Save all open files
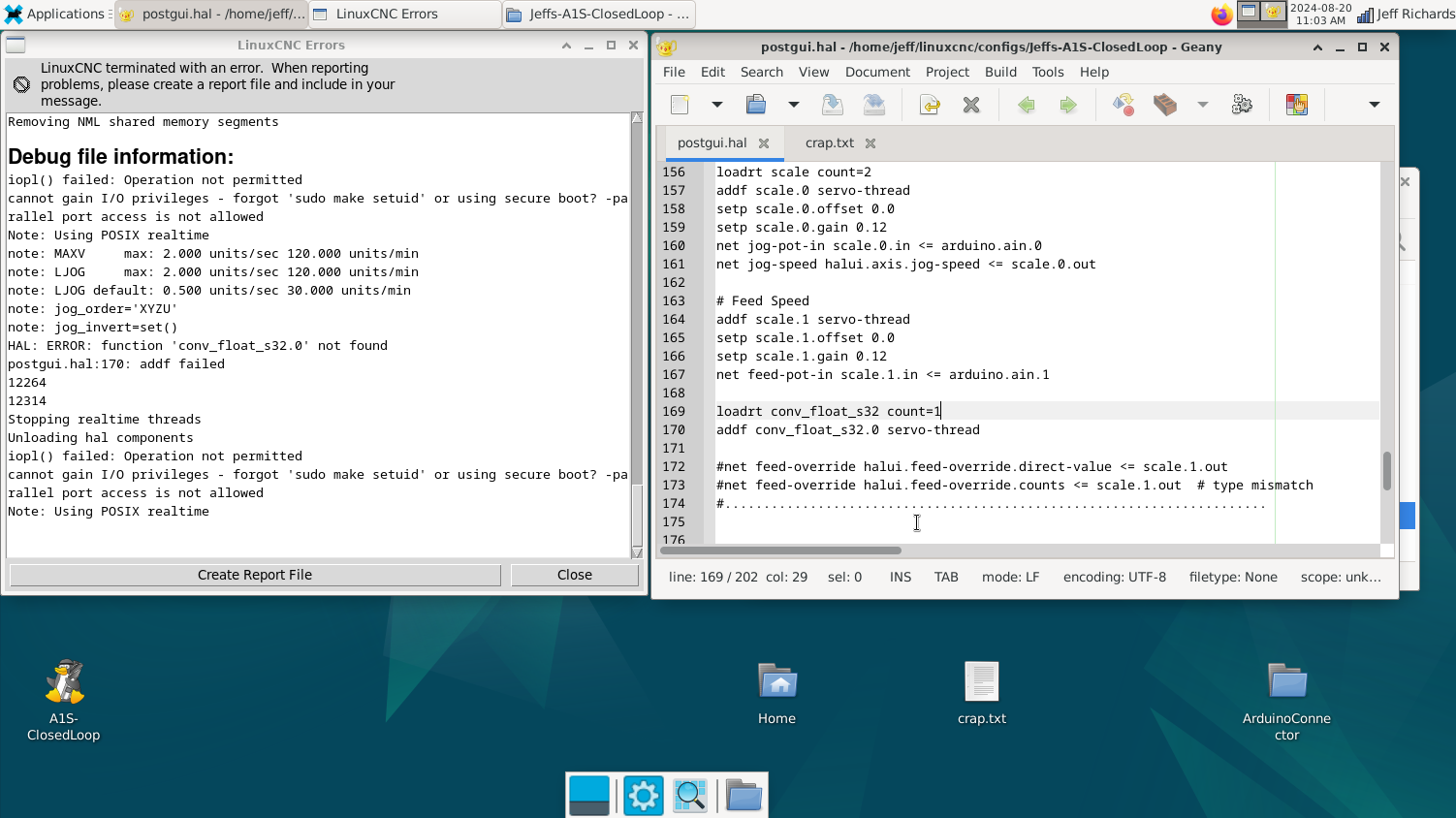This screenshot has width=1456, height=818. click(873, 105)
